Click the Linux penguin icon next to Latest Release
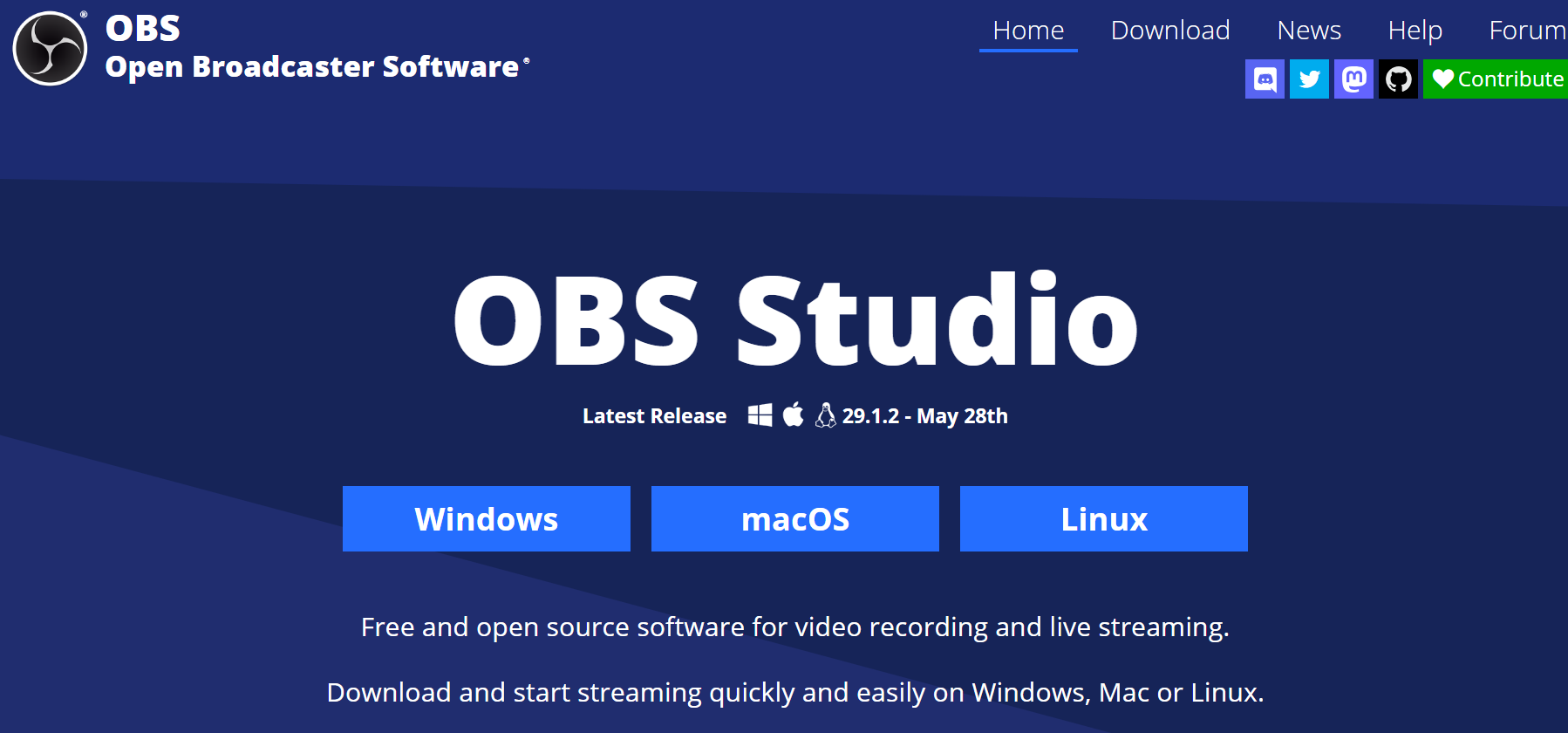Screen dimensions: 1568x733 tap(825, 415)
